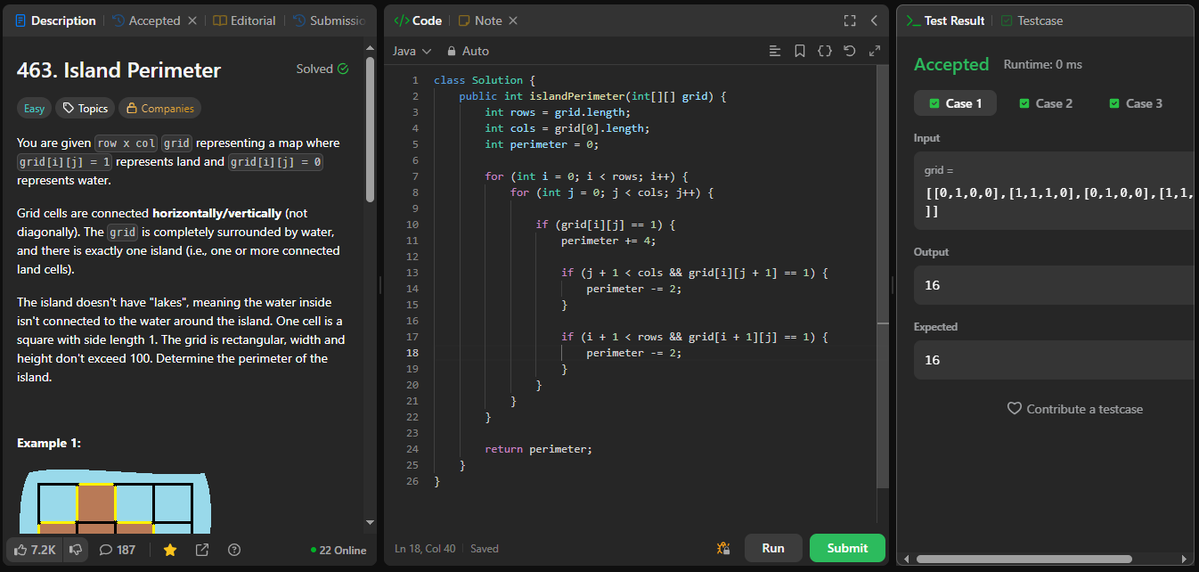The width and height of the screenshot is (1199, 572).
Task: Click the Example 1 island image
Action: 113,502
